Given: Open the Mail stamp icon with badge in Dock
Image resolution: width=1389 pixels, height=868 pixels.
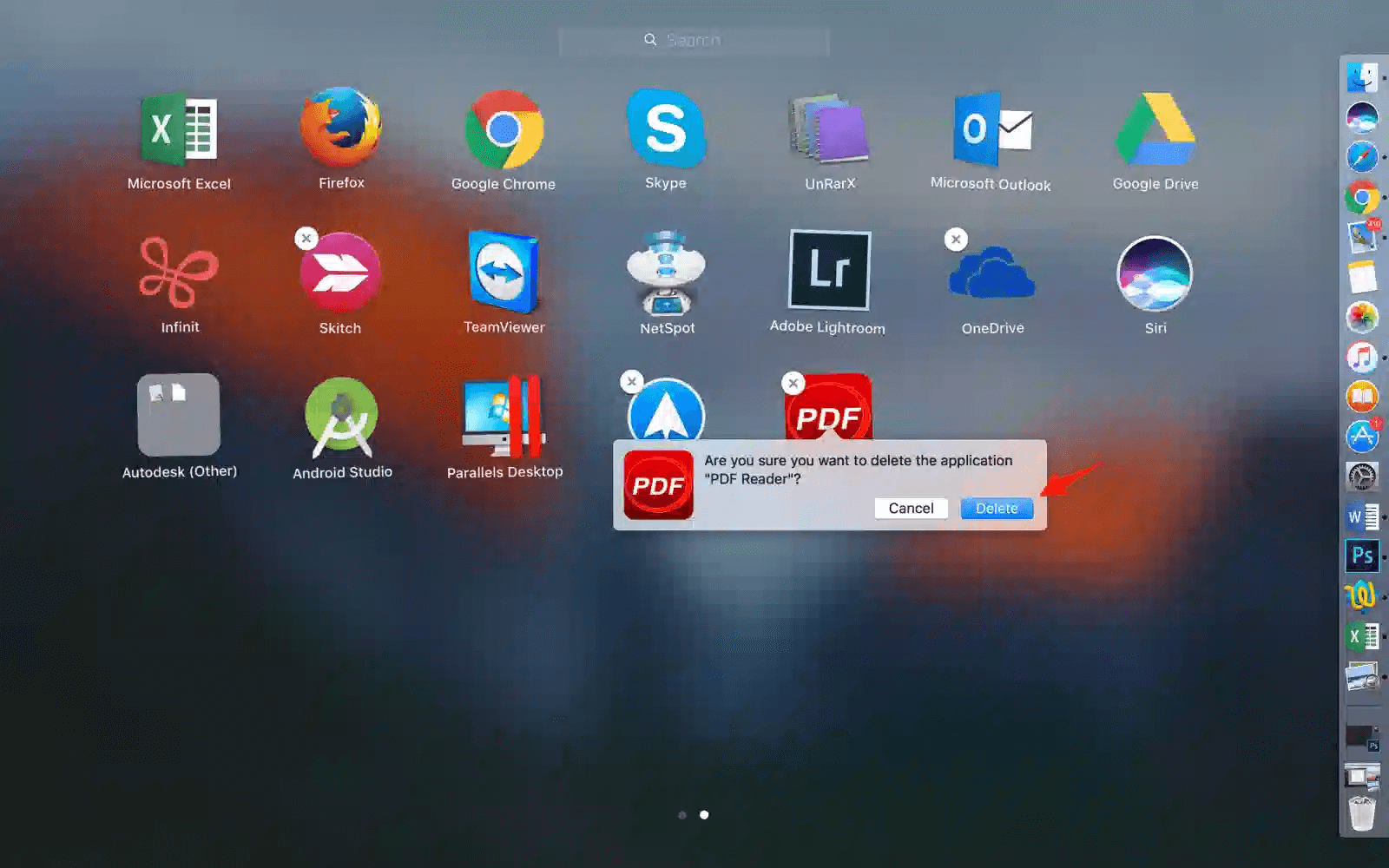Looking at the screenshot, I should (1362, 237).
